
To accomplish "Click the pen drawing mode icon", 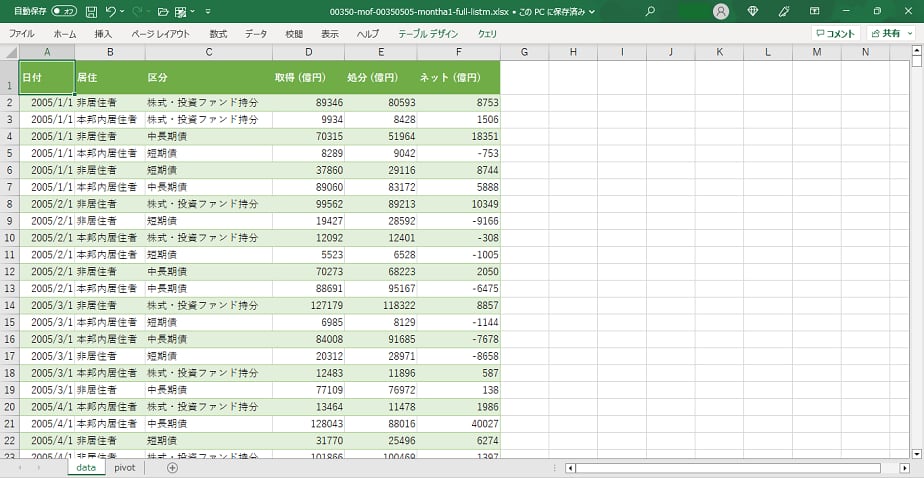I will (x=783, y=11).
